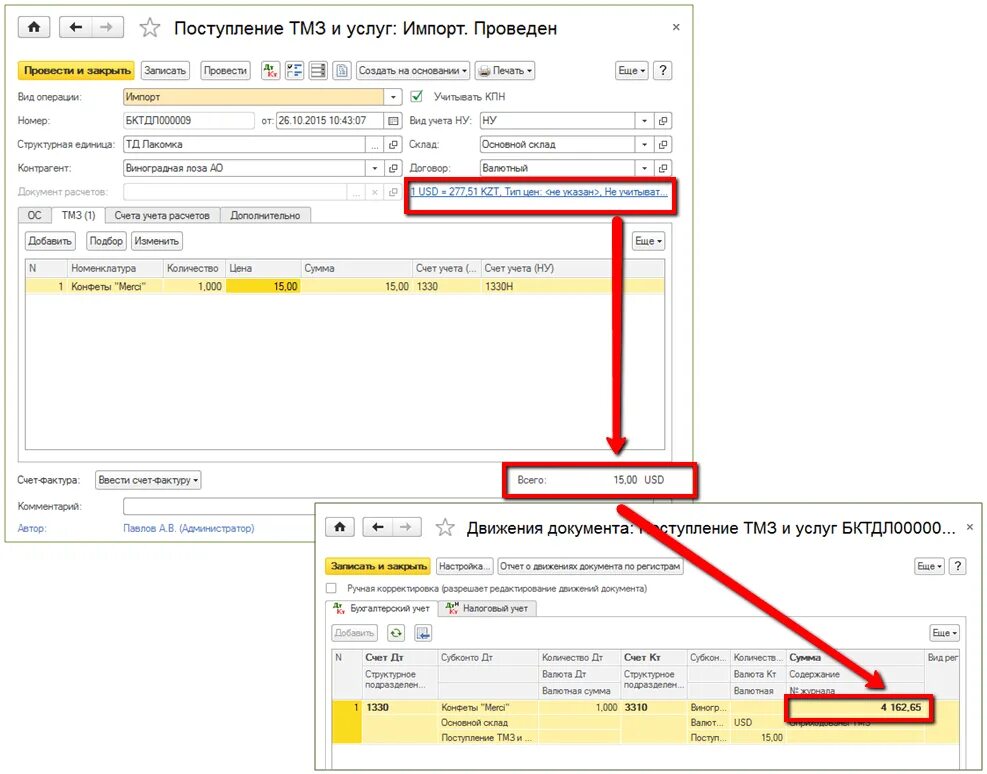This screenshot has height=774, width=987.
Task: Navigate back in Поступление ТМЗ window
Action: (76, 28)
